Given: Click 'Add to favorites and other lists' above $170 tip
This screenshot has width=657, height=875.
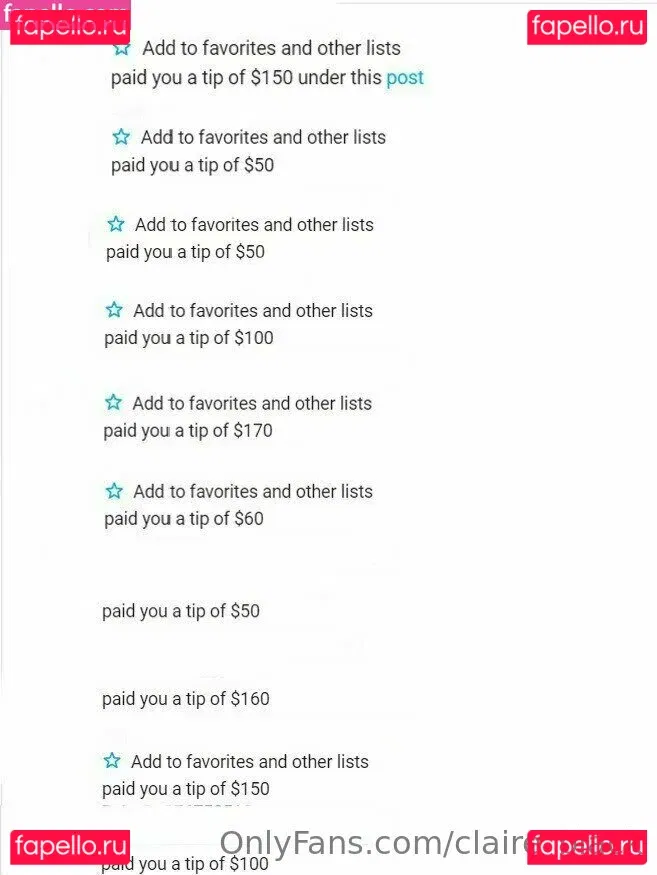Looking at the screenshot, I should point(252,403).
